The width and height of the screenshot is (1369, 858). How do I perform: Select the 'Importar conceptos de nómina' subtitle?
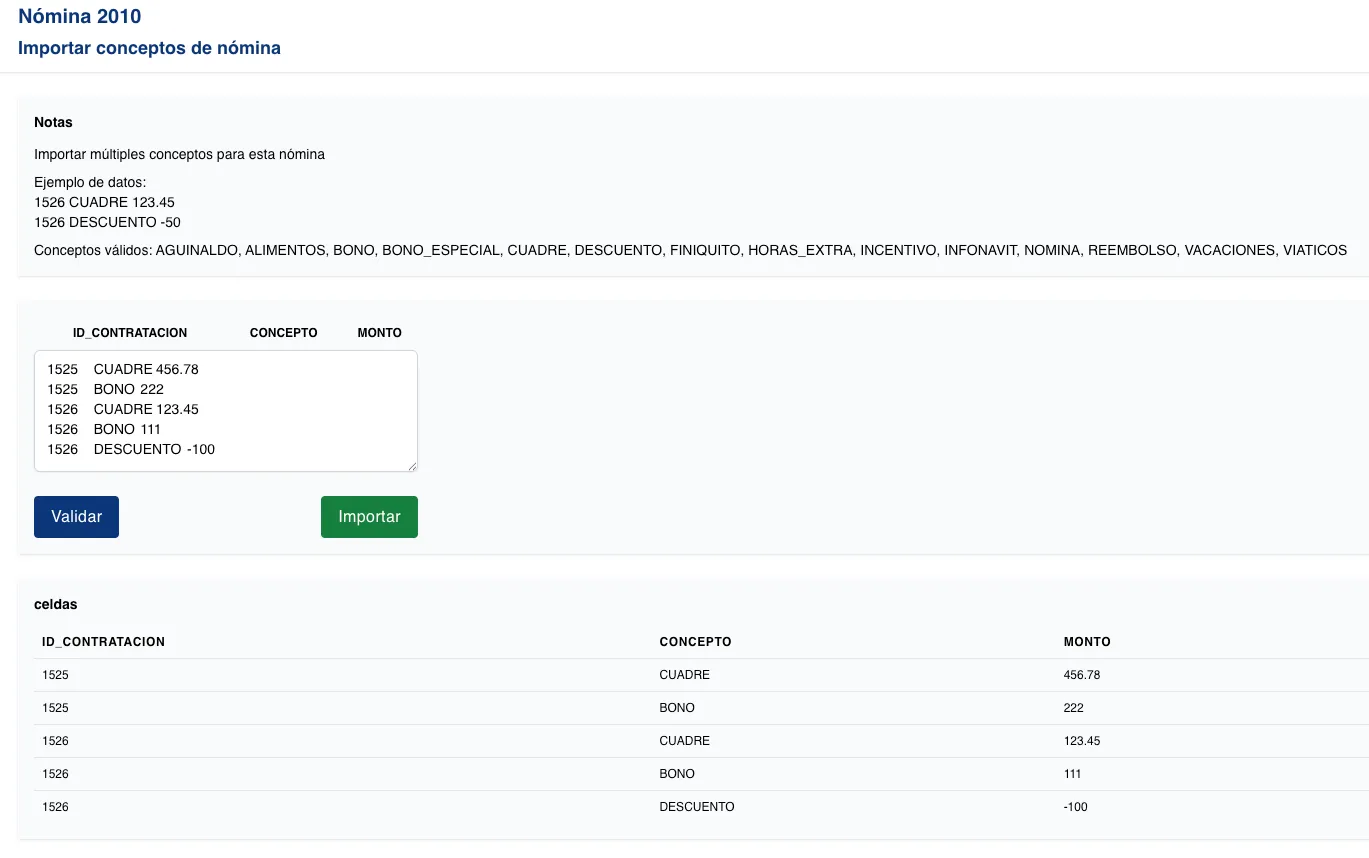point(149,48)
